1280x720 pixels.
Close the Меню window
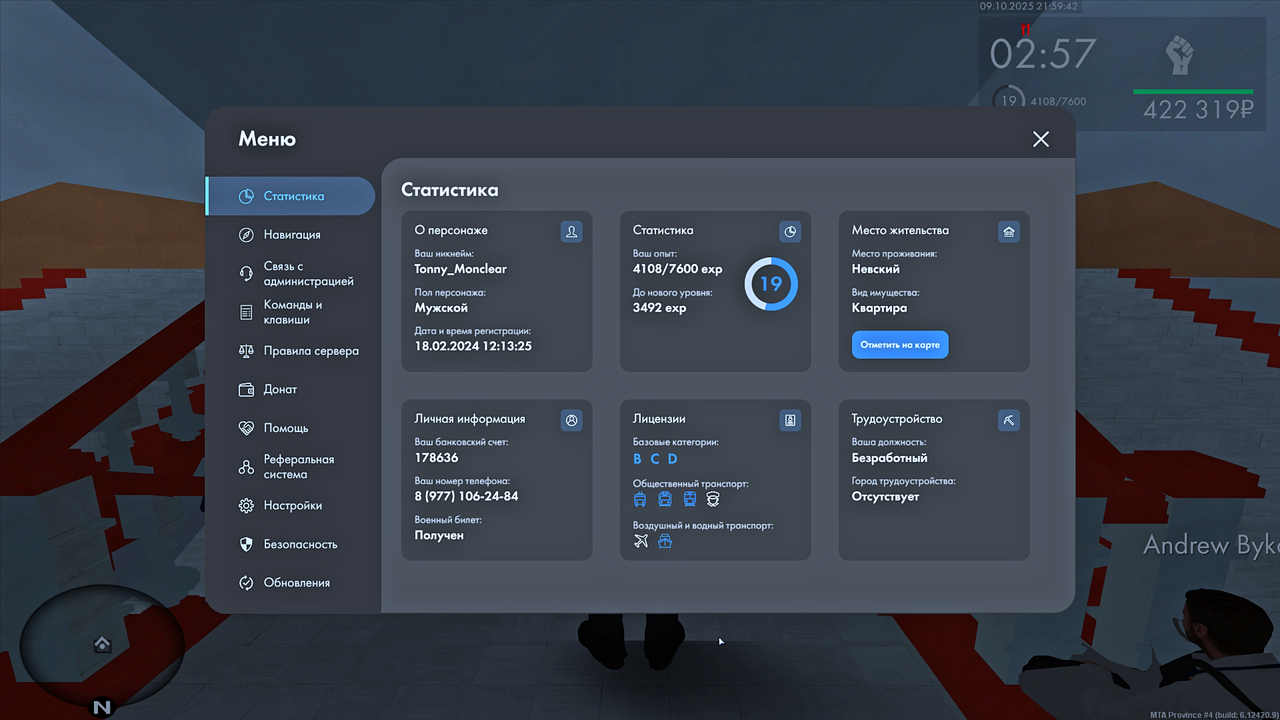click(1041, 139)
